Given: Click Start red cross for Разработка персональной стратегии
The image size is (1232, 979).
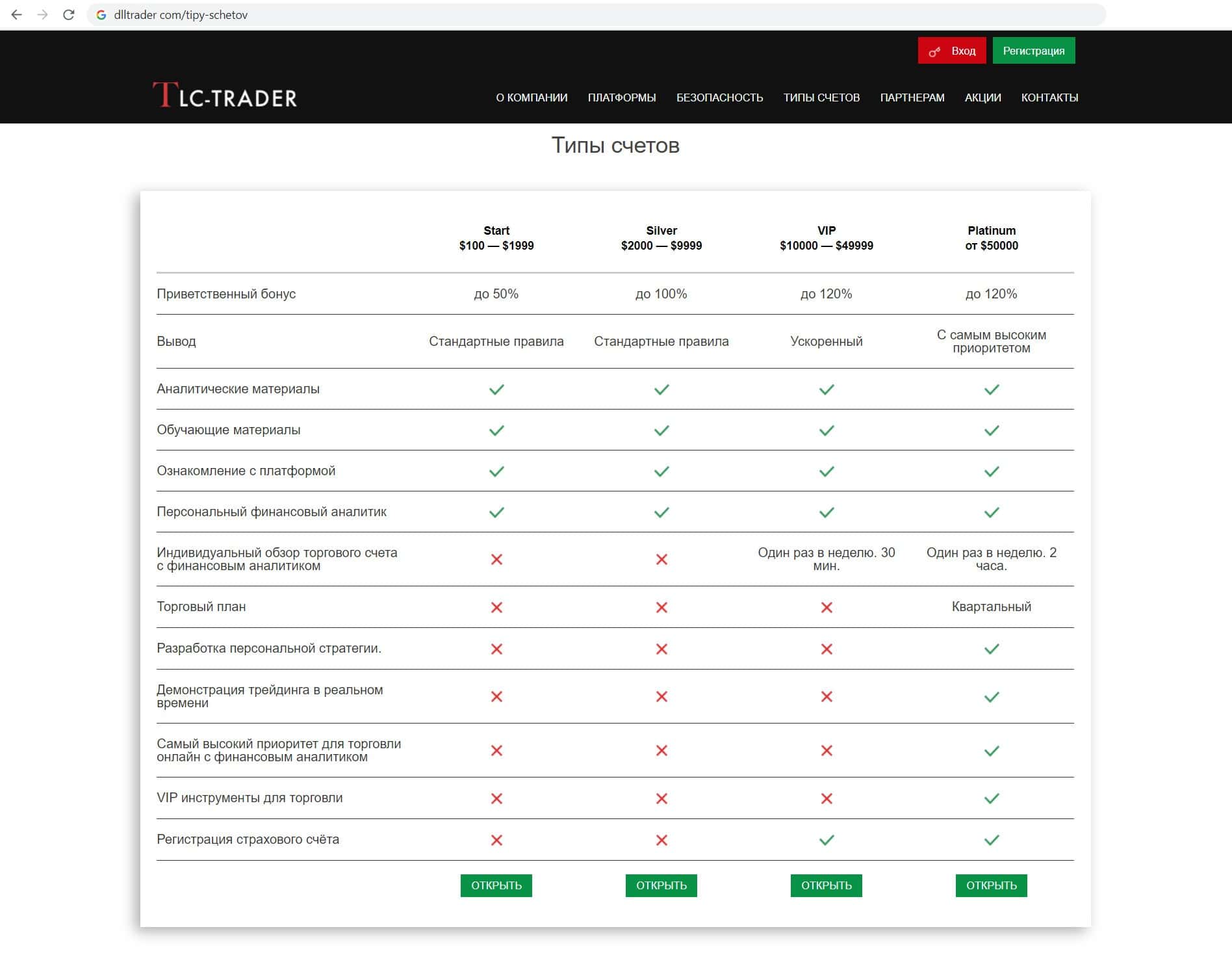Looking at the screenshot, I should pyautogui.click(x=496, y=649).
